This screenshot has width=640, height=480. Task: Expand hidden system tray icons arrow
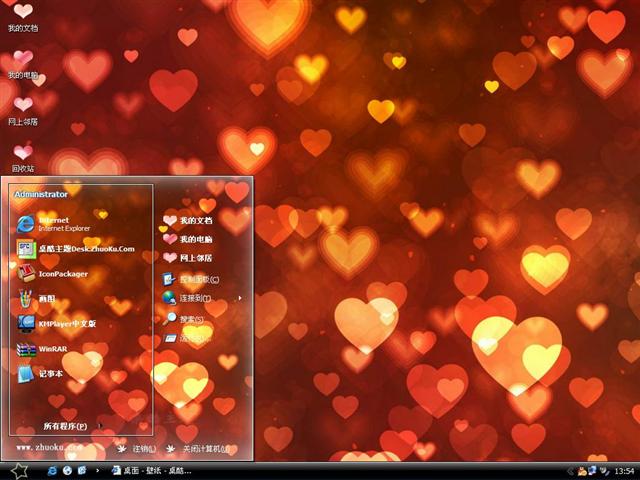point(570,471)
